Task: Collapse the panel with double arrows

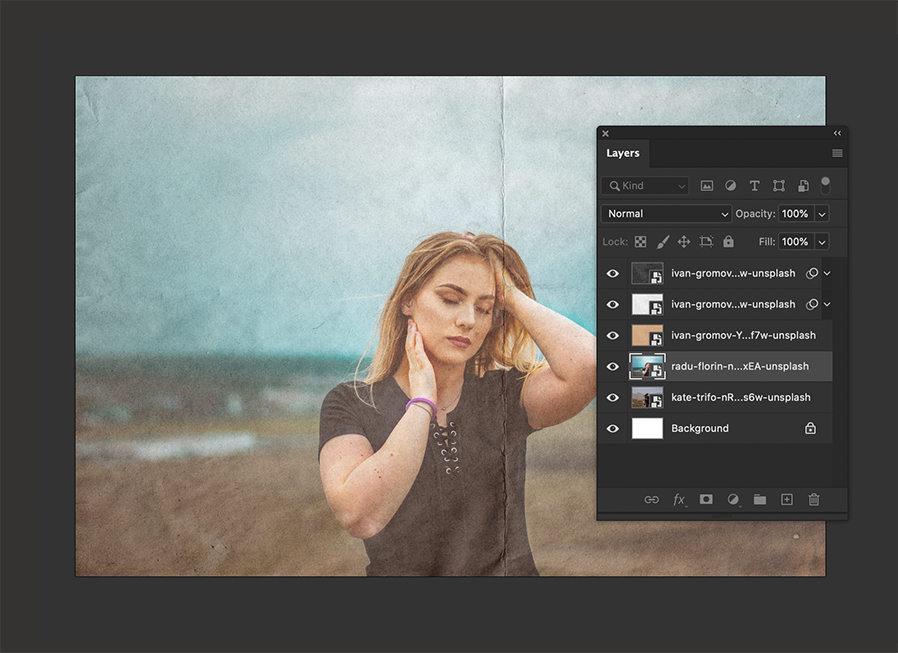Action: 837,133
